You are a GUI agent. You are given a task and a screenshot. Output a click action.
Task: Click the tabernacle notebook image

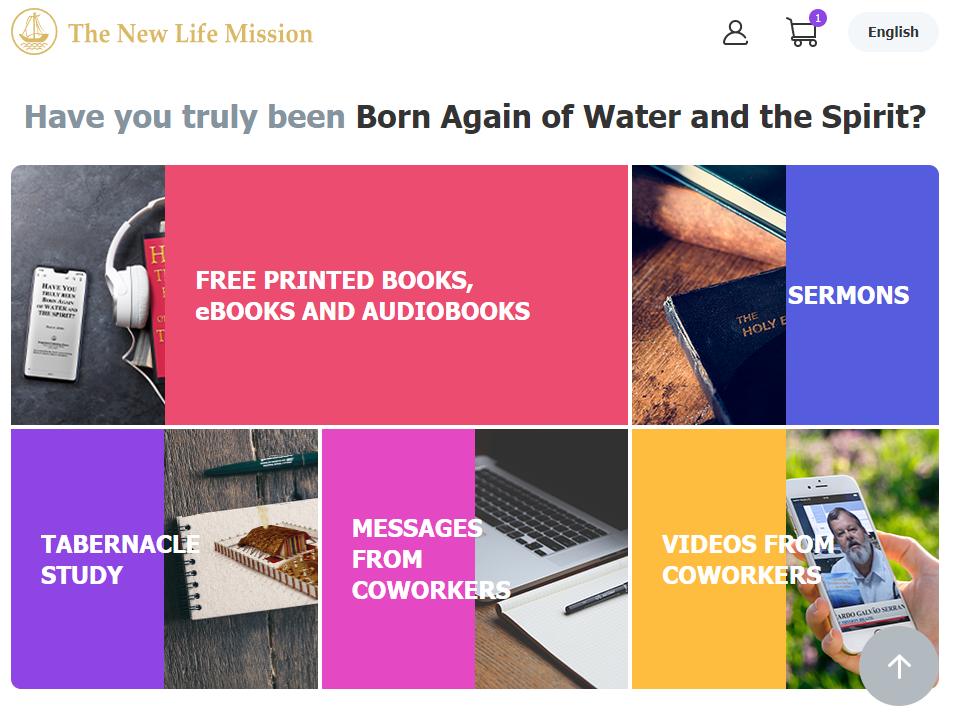pyautogui.click(x=242, y=559)
